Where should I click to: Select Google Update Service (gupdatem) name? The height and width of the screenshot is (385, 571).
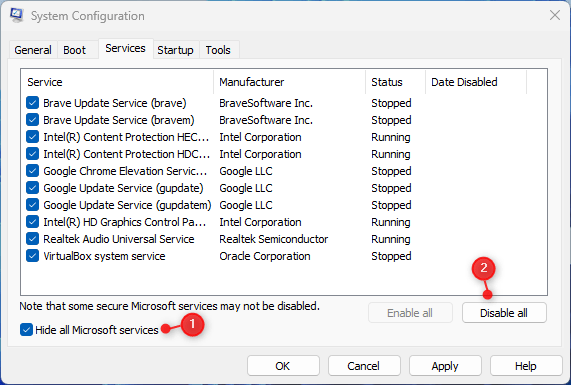(x=127, y=205)
